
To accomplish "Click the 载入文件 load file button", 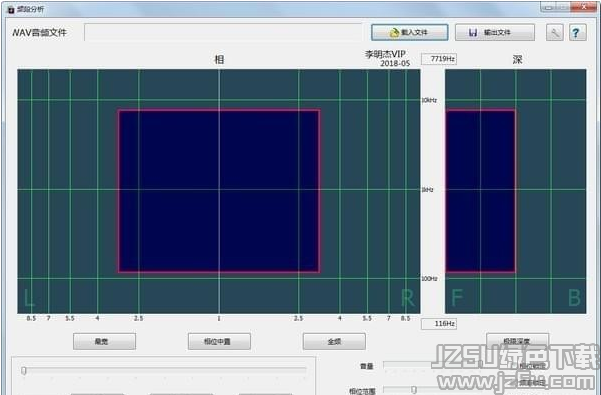I will pos(409,33).
